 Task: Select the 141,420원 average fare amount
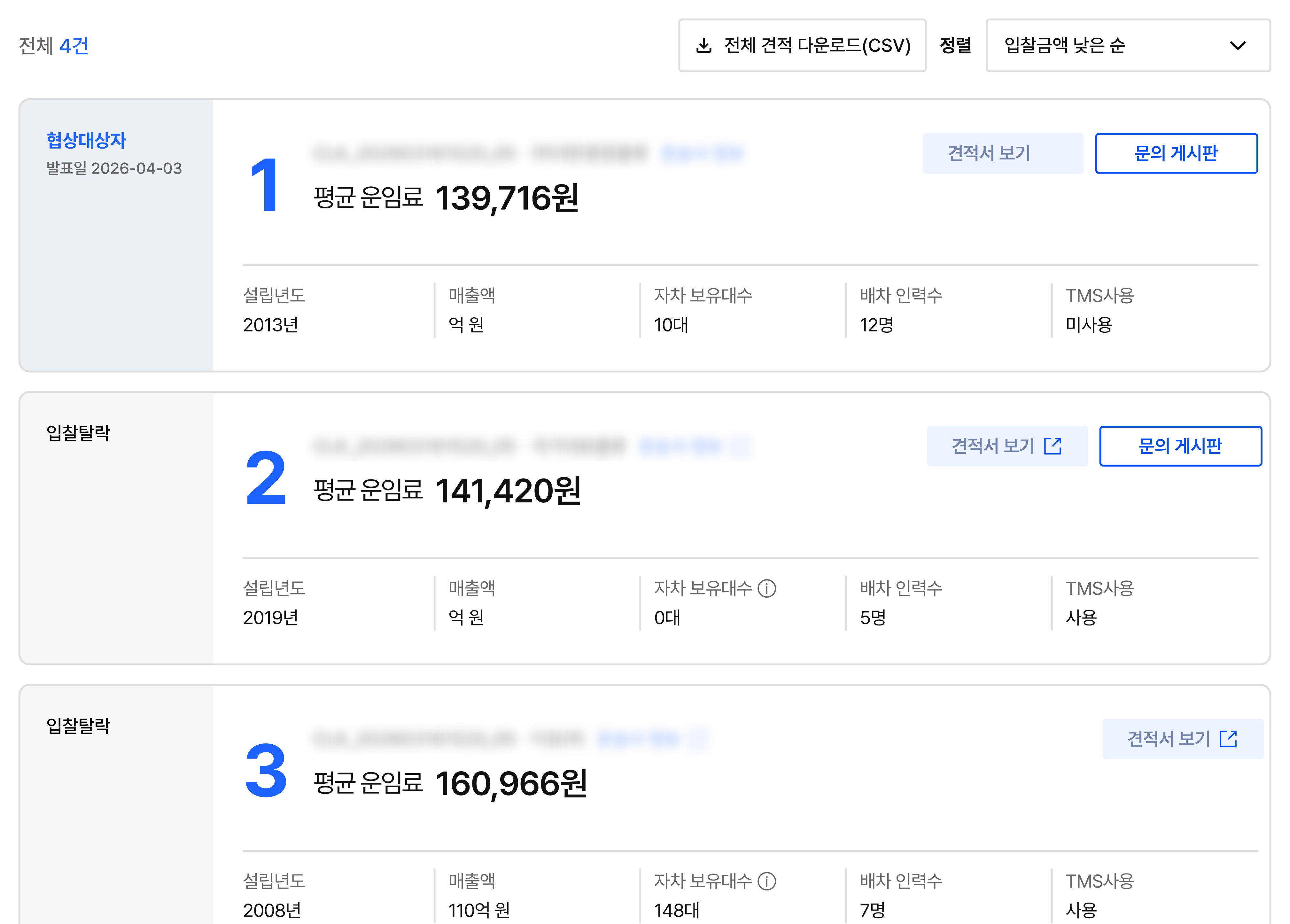click(x=508, y=491)
